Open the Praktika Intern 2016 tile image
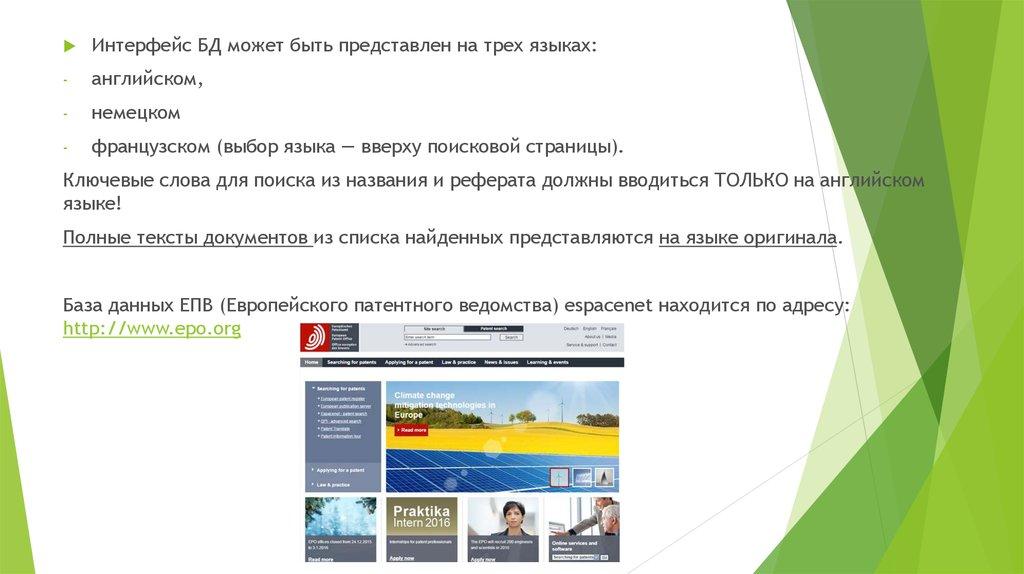 tap(422, 516)
